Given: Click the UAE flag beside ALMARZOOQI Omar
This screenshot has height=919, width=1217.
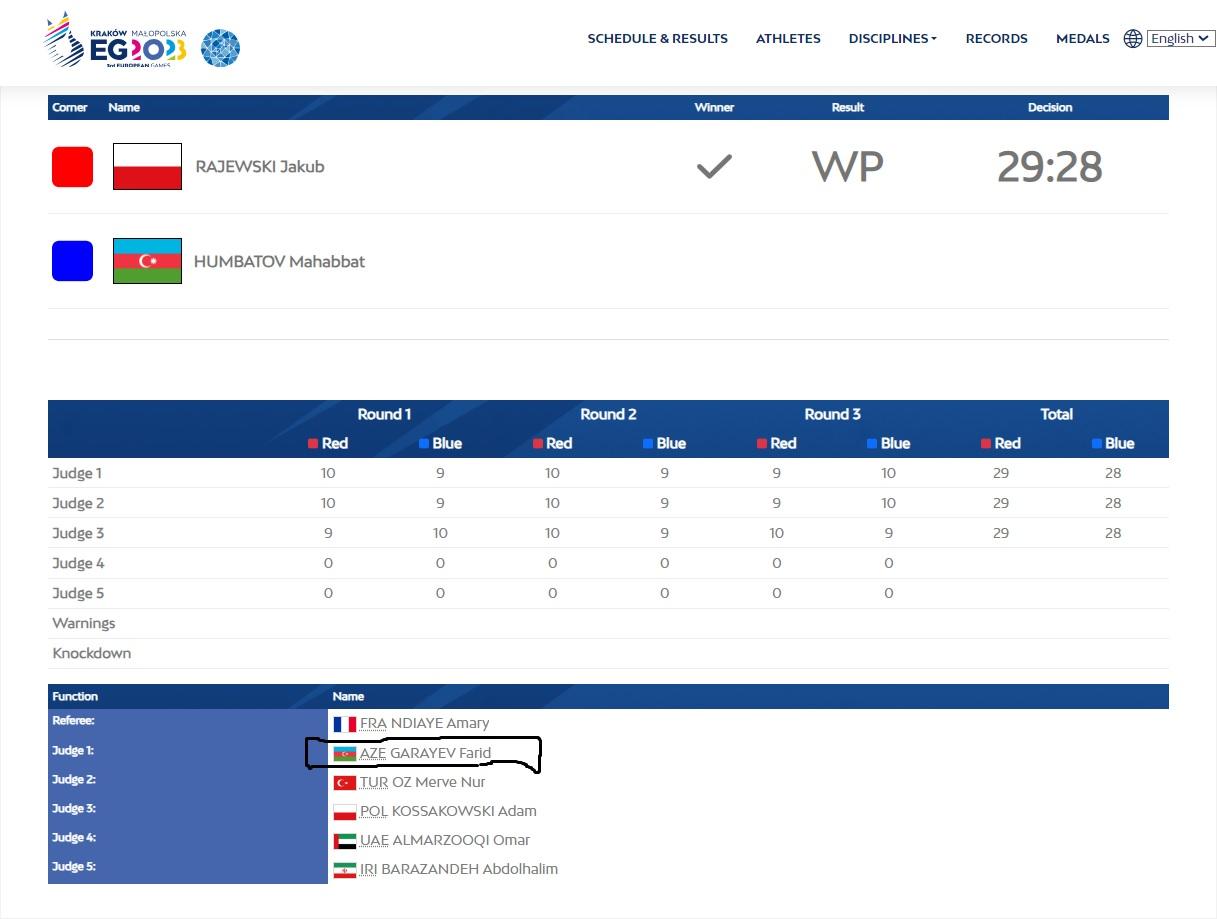Looking at the screenshot, I should coord(344,841).
